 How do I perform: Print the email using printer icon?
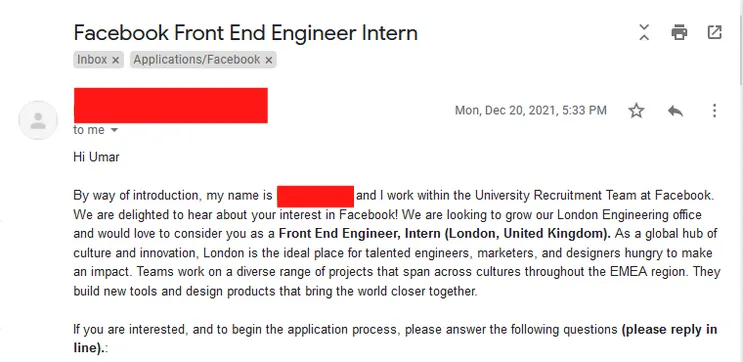coord(679,32)
